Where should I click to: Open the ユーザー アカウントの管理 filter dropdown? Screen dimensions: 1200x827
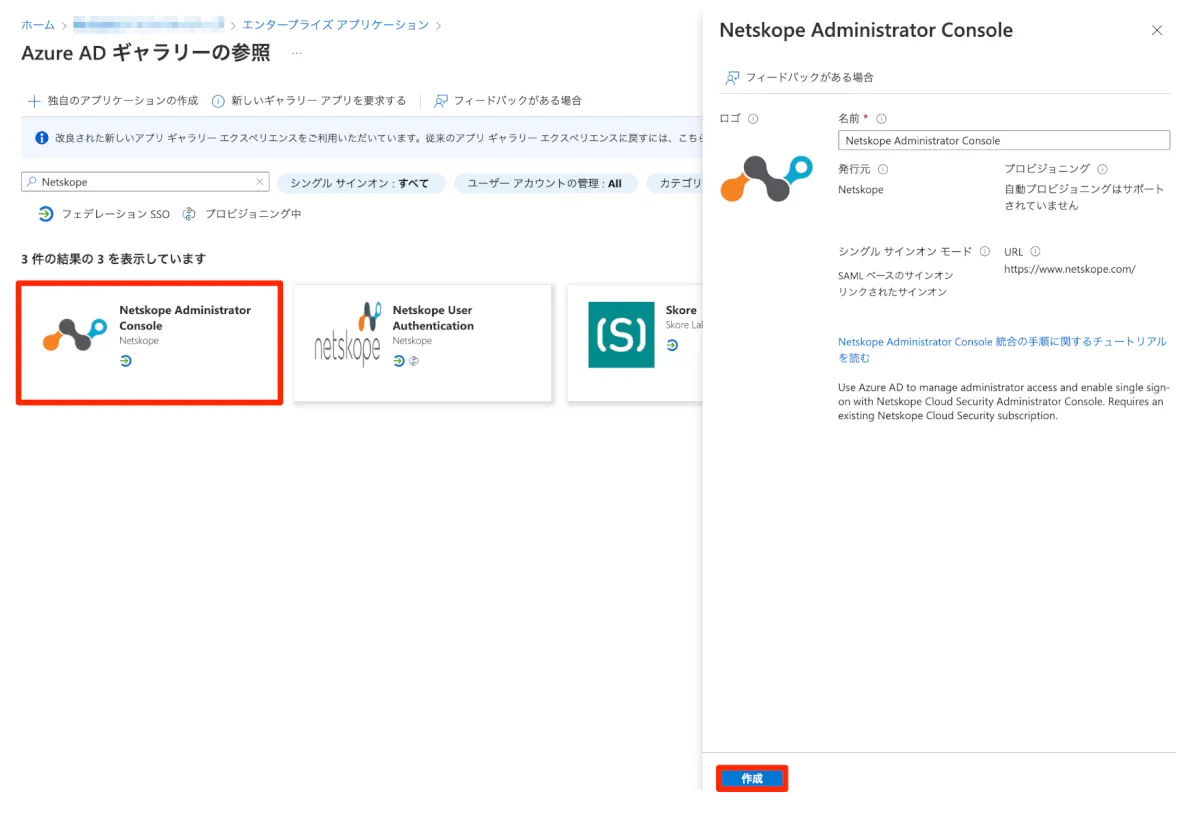[545, 183]
